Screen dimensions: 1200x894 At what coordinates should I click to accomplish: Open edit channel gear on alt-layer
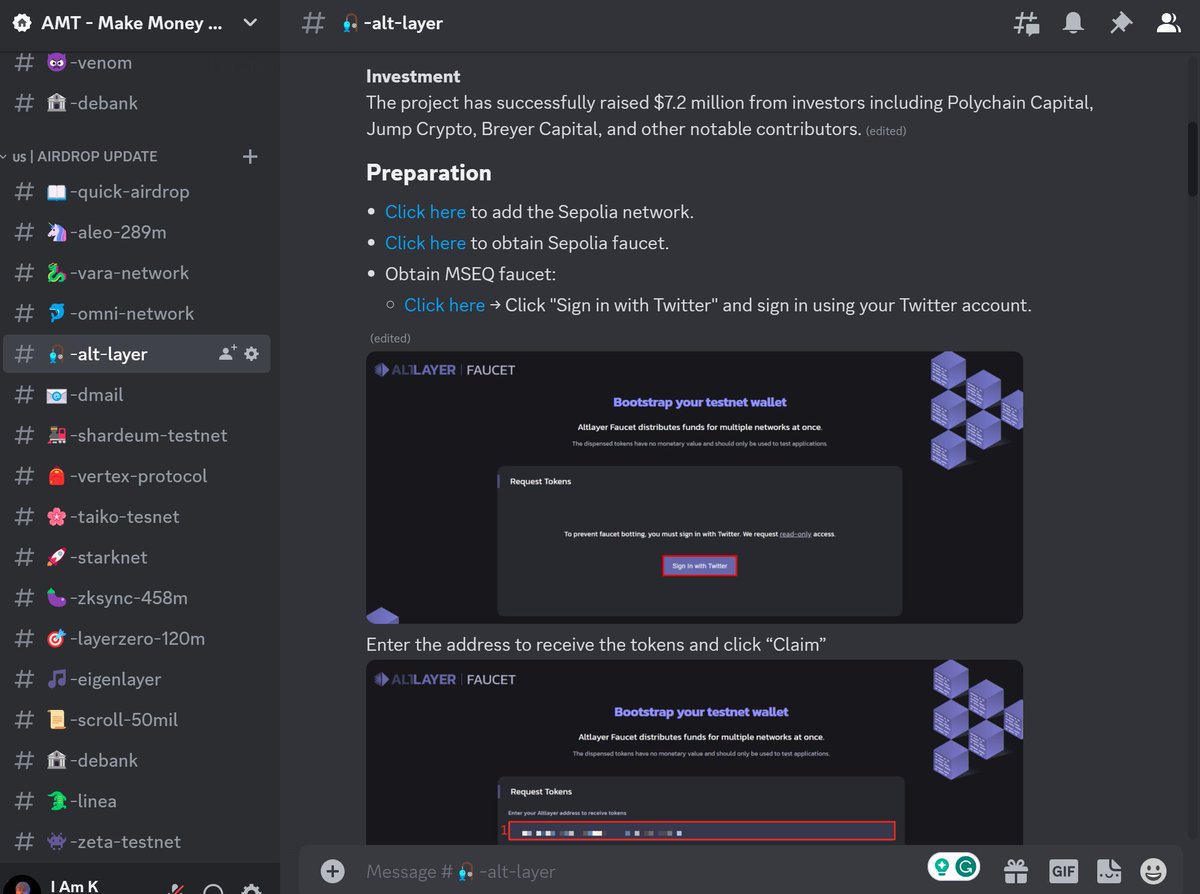(x=251, y=354)
